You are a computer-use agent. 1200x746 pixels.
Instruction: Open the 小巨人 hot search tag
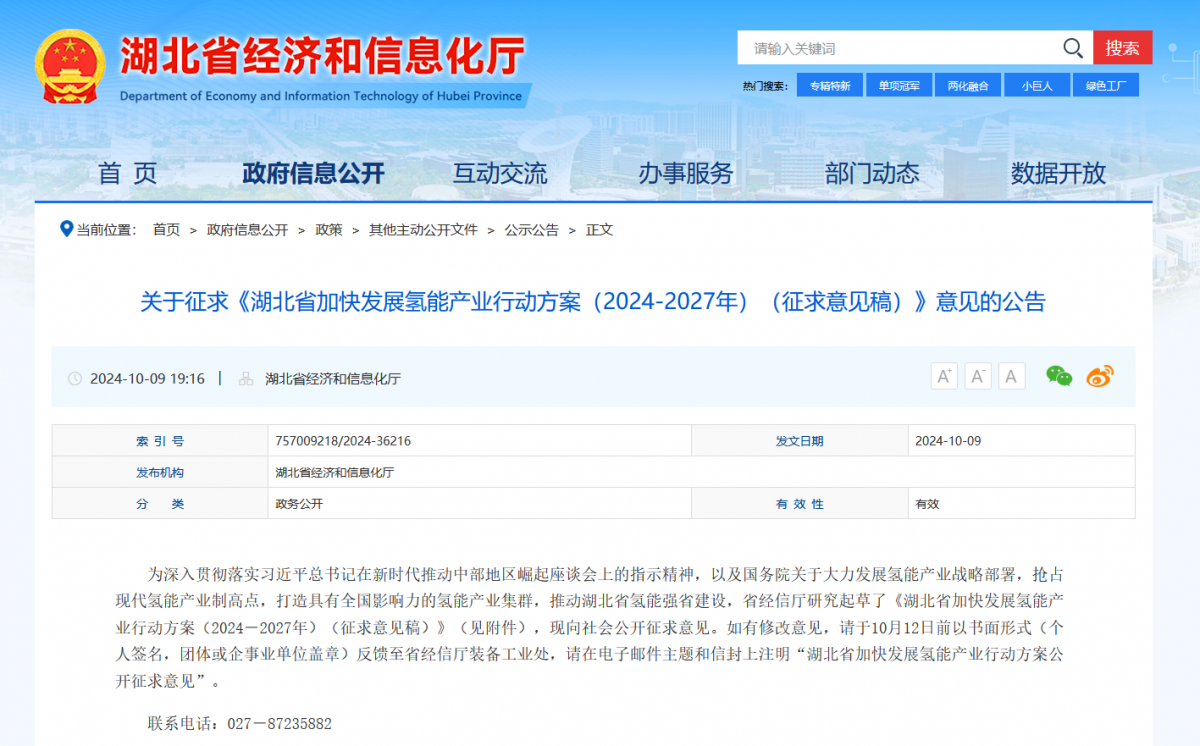pos(1037,86)
